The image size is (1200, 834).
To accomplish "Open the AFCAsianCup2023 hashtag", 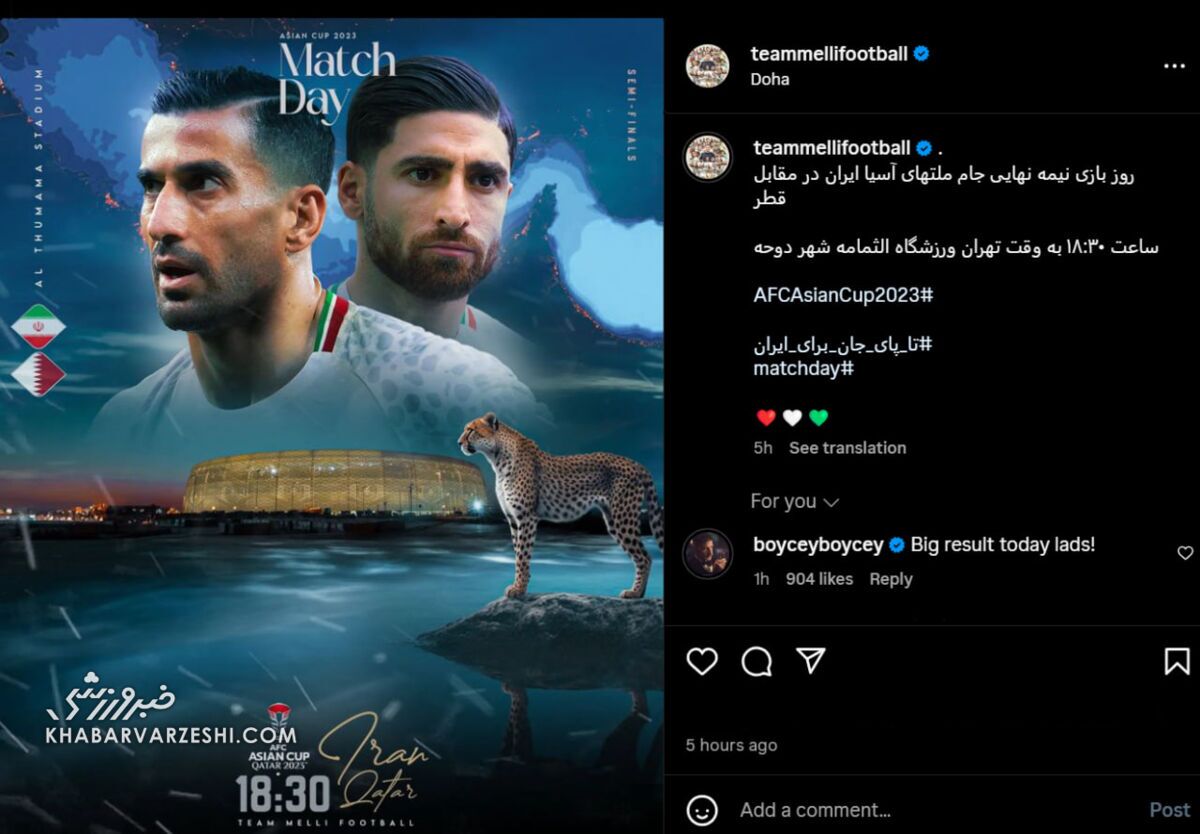I will [843, 296].
